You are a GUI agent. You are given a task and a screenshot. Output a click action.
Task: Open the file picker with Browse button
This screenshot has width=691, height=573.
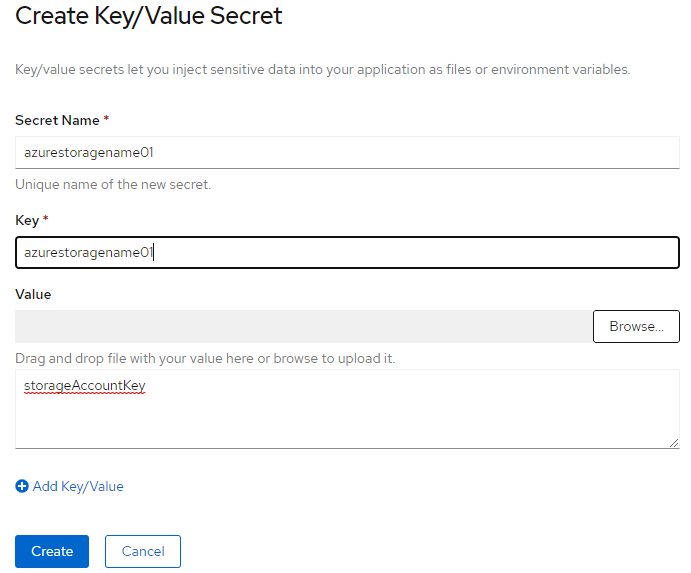[636, 326]
